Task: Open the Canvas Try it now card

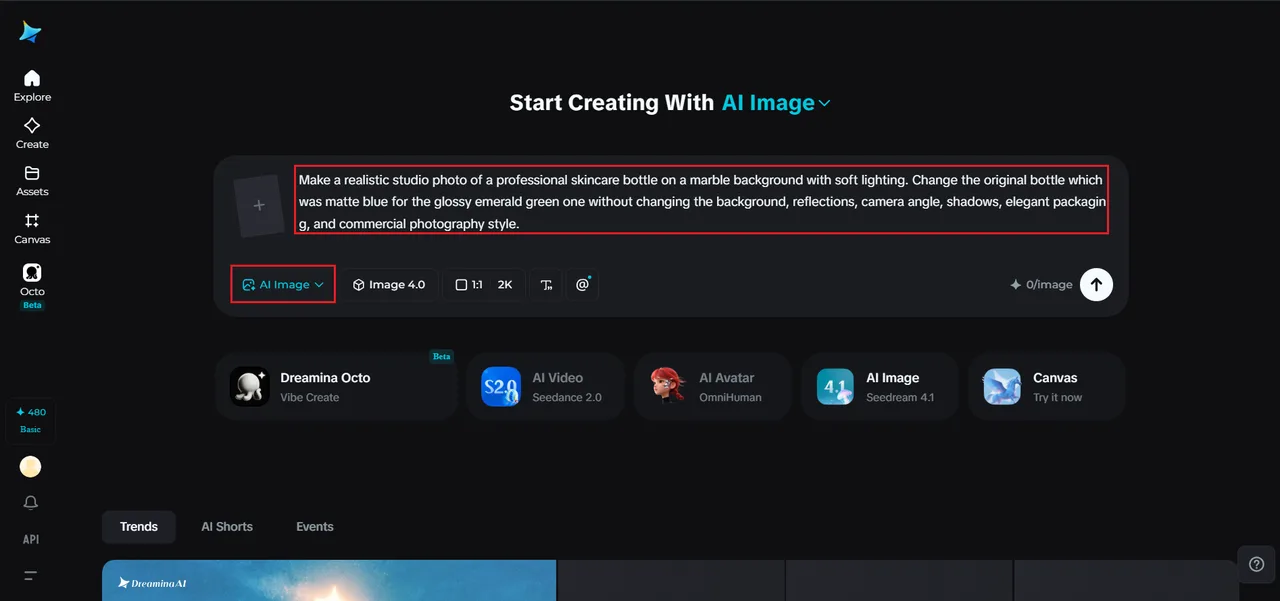Action: [x=1046, y=386]
